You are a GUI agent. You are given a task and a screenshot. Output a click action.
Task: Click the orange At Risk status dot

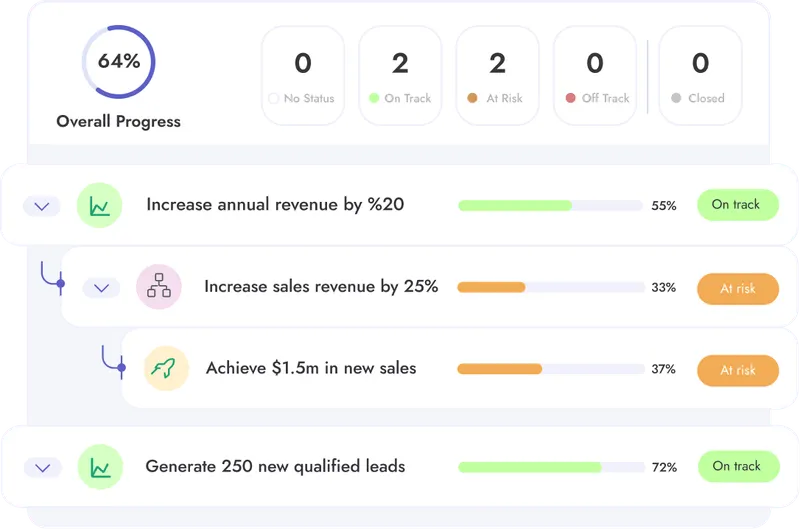coord(472,98)
